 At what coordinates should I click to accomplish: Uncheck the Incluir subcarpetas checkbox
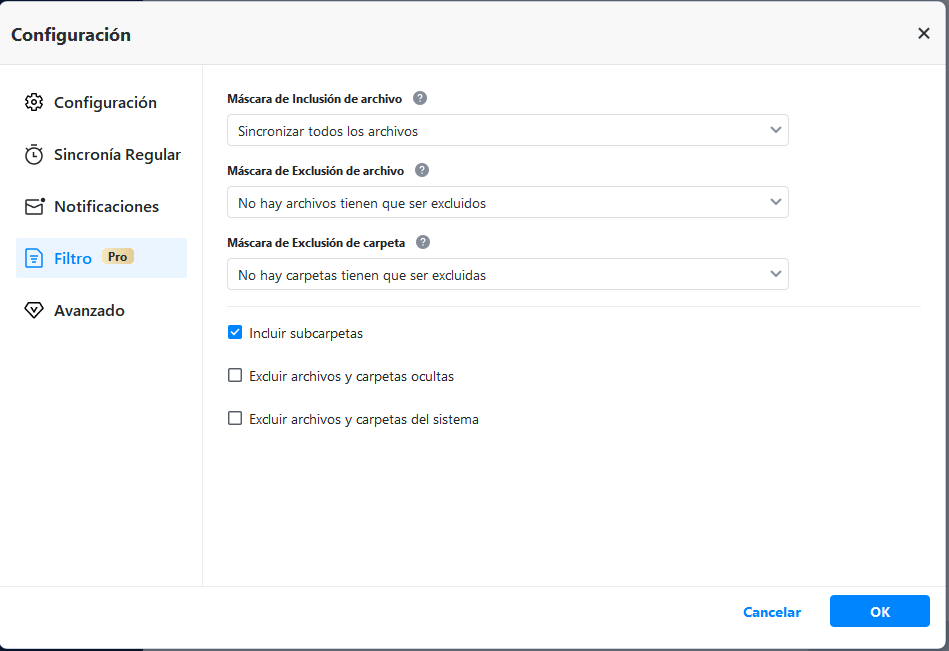pos(235,332)
